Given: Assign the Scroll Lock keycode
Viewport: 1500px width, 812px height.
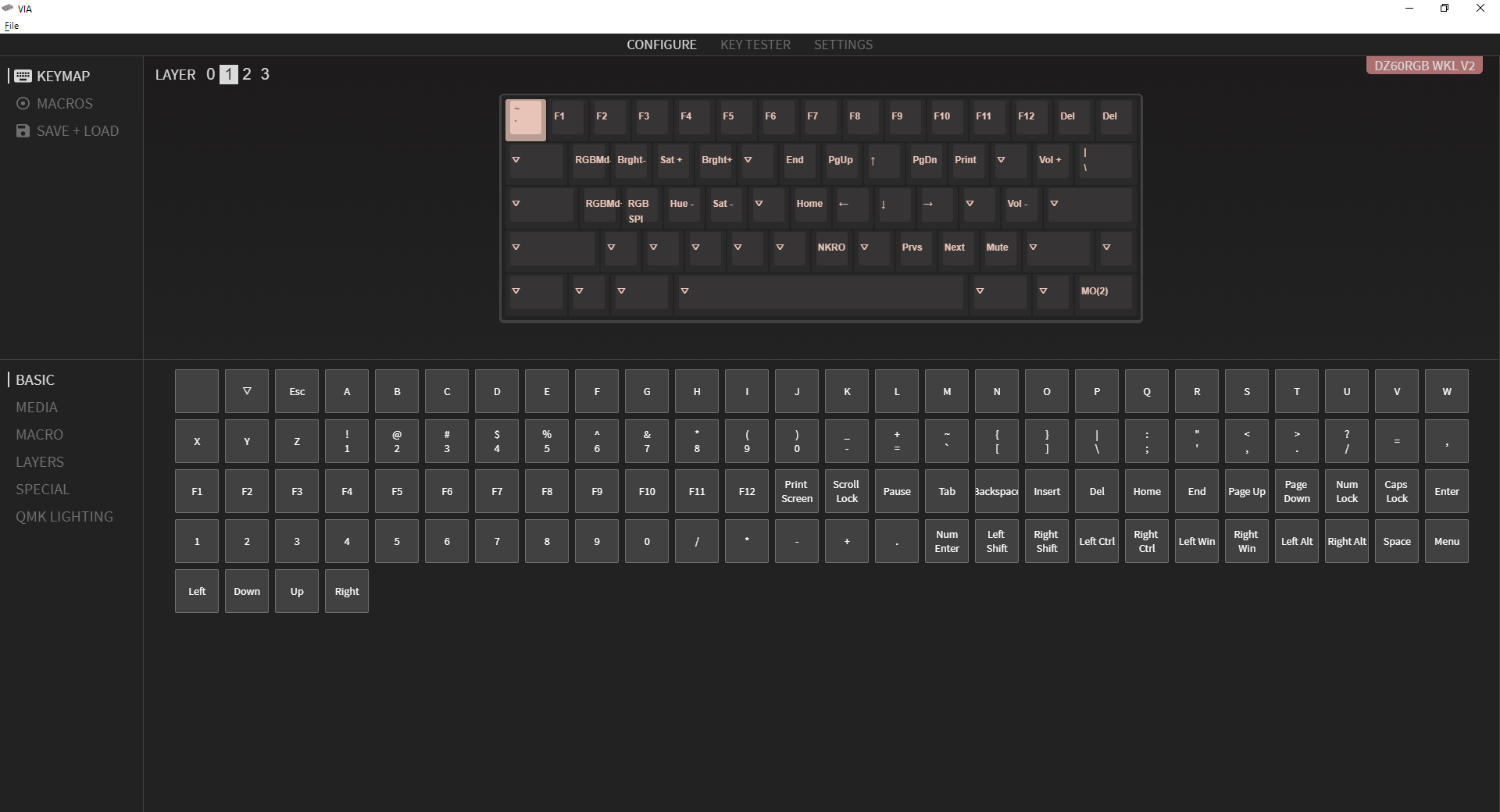Looking at the screenshot, I should point(847,491).
